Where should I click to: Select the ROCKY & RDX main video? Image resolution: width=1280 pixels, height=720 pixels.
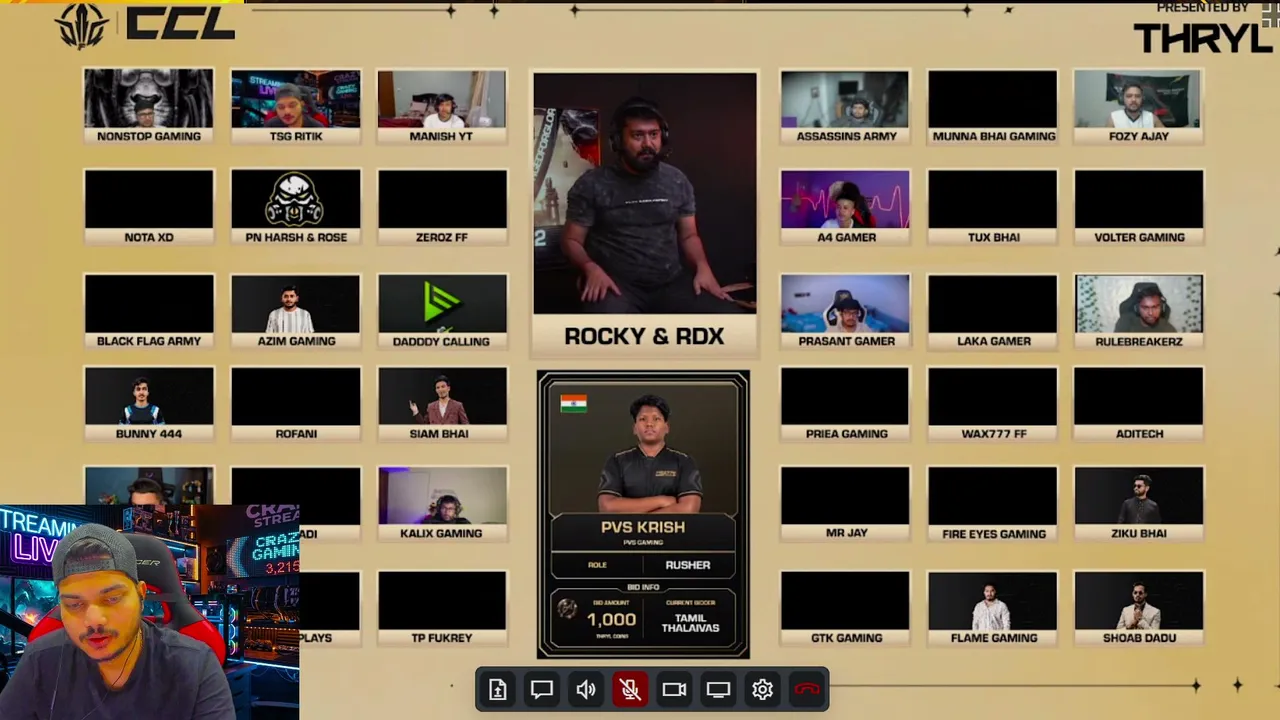click(645, 212)
